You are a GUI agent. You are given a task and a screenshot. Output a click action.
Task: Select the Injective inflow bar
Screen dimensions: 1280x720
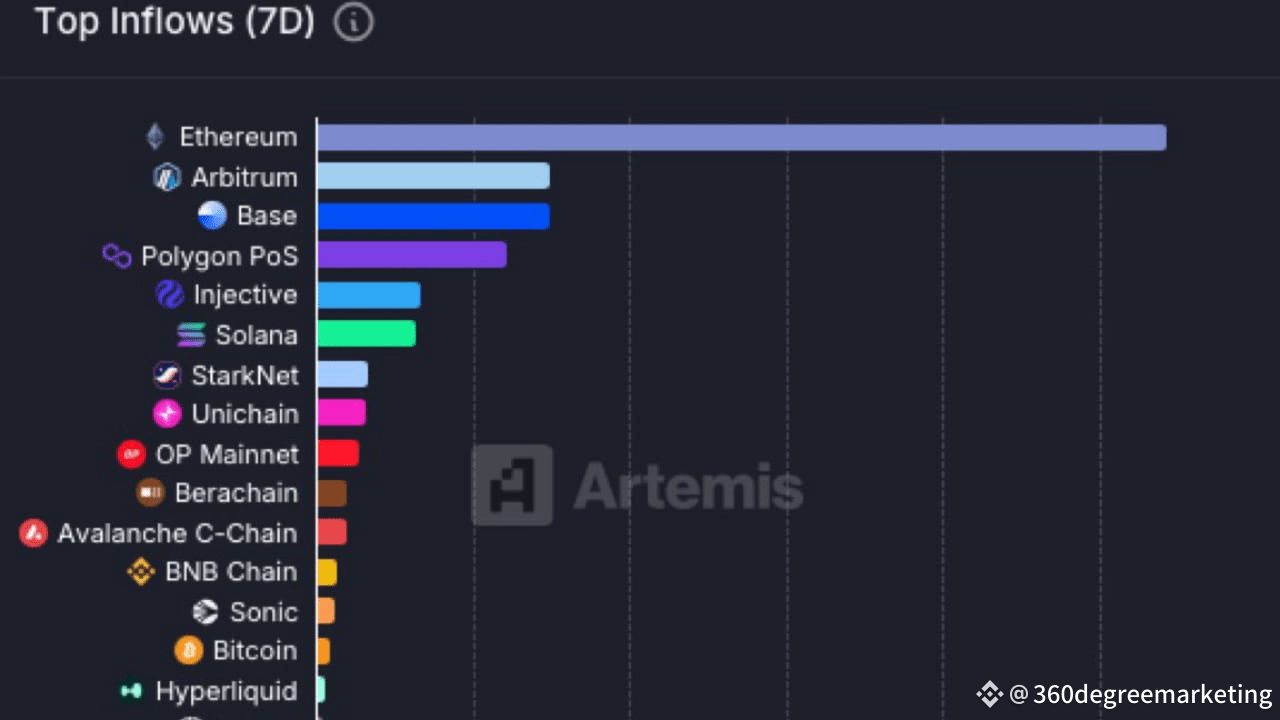pos(369,295)
